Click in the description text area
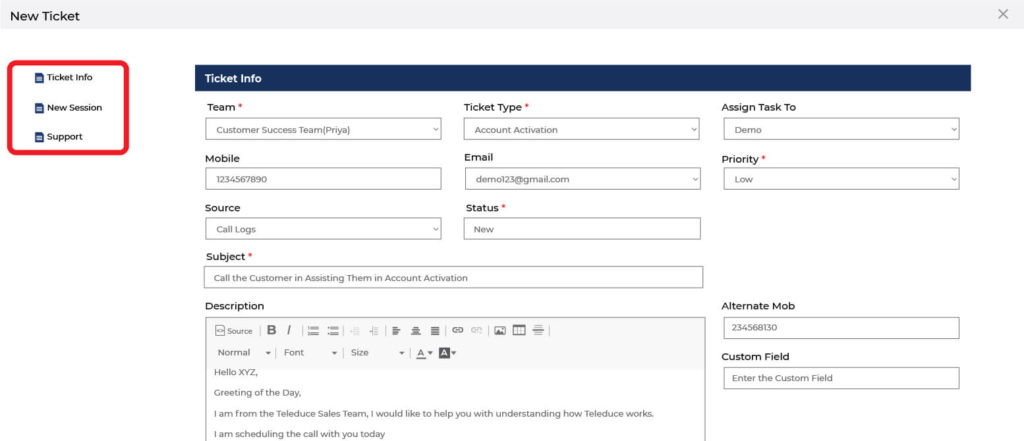 (x=455, y=404)
